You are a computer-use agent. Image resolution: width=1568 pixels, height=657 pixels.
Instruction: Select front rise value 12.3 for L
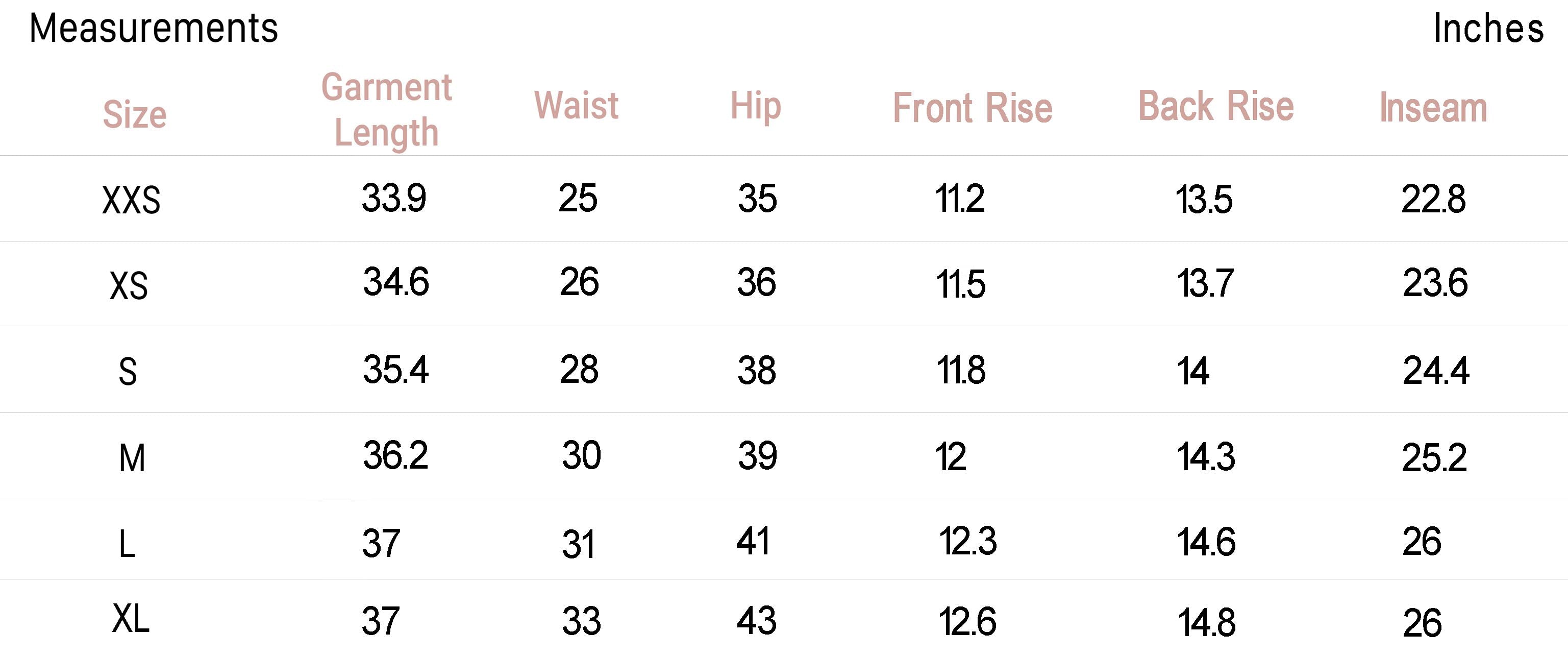[968, 541]
